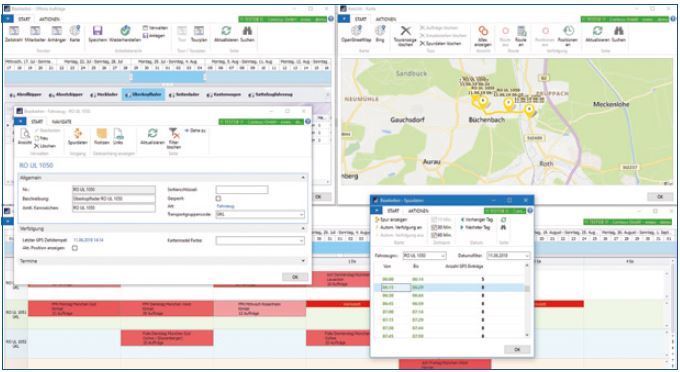Viewport: 680px width, 372px height.
Task: Click Vorheriger Tag in Spurdaten ribbon
Action: pyautogui.click(x=476, y=220)
